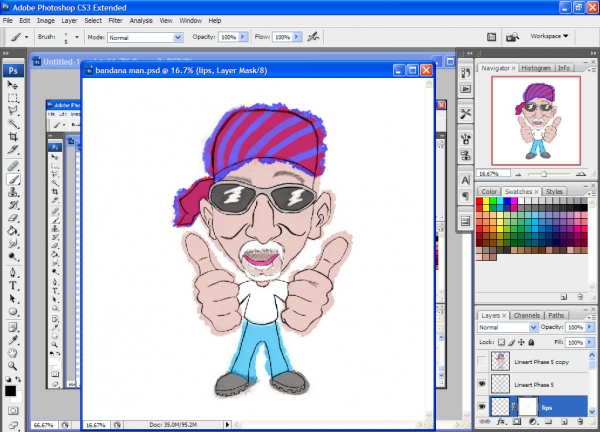The image size is (600, 432).
Task: Toggle lock image pixels
Action: 512,342
